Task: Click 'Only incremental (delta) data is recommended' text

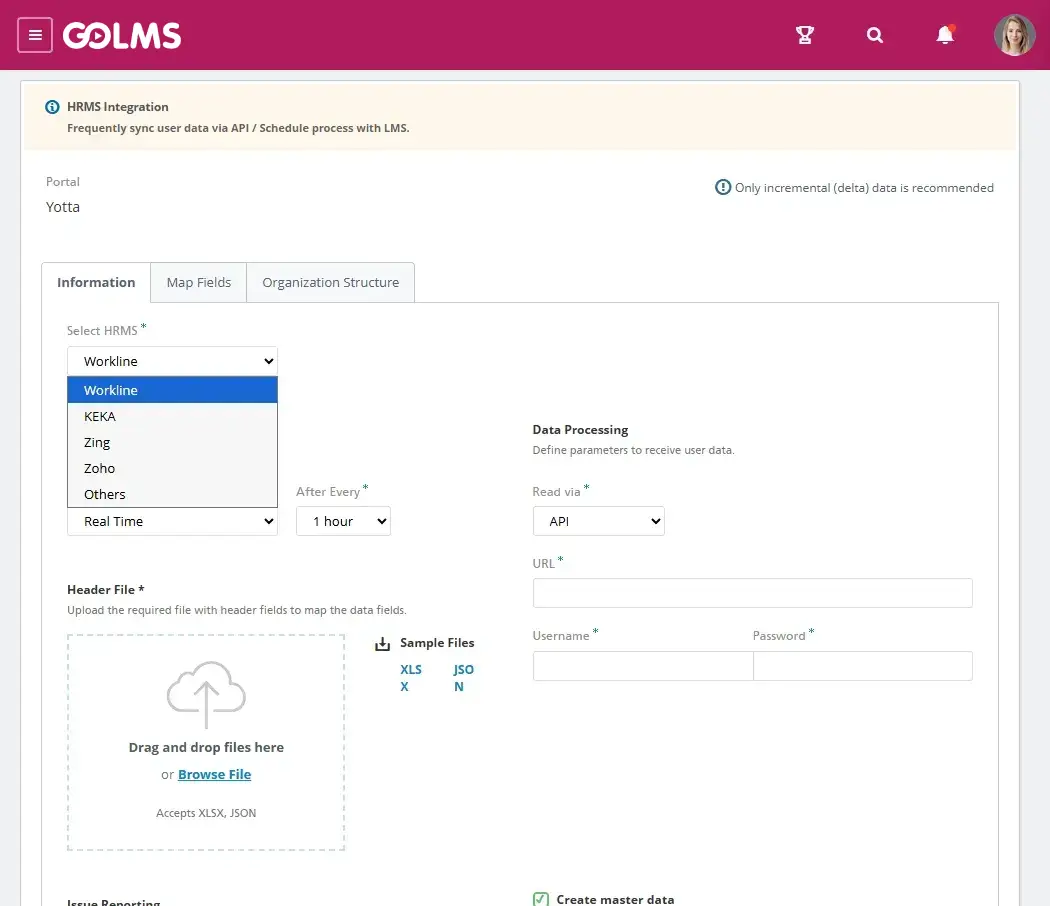Action: click(x=864, y=188)
